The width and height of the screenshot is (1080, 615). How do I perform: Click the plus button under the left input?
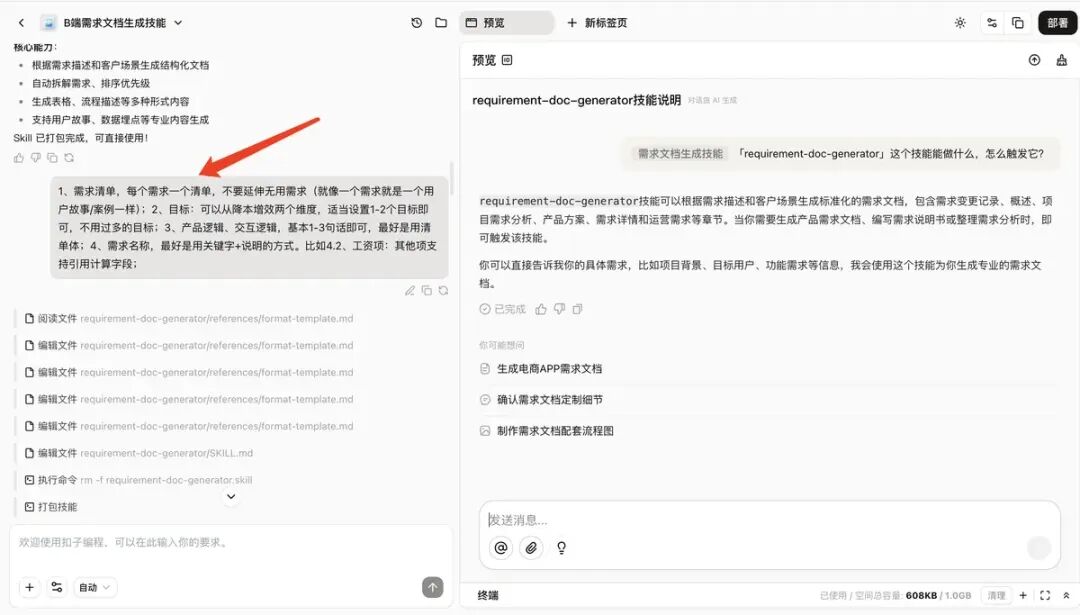coord(30,587)
